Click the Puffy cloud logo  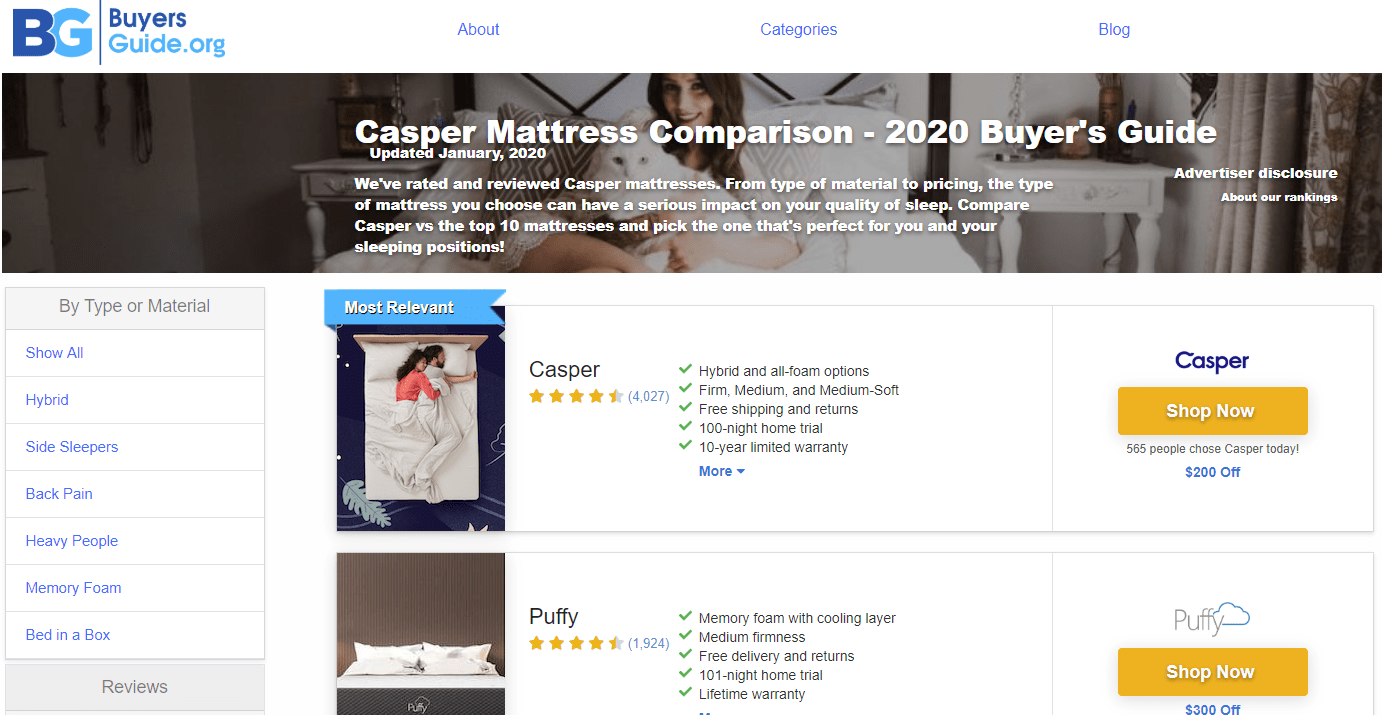(1212, 619)
